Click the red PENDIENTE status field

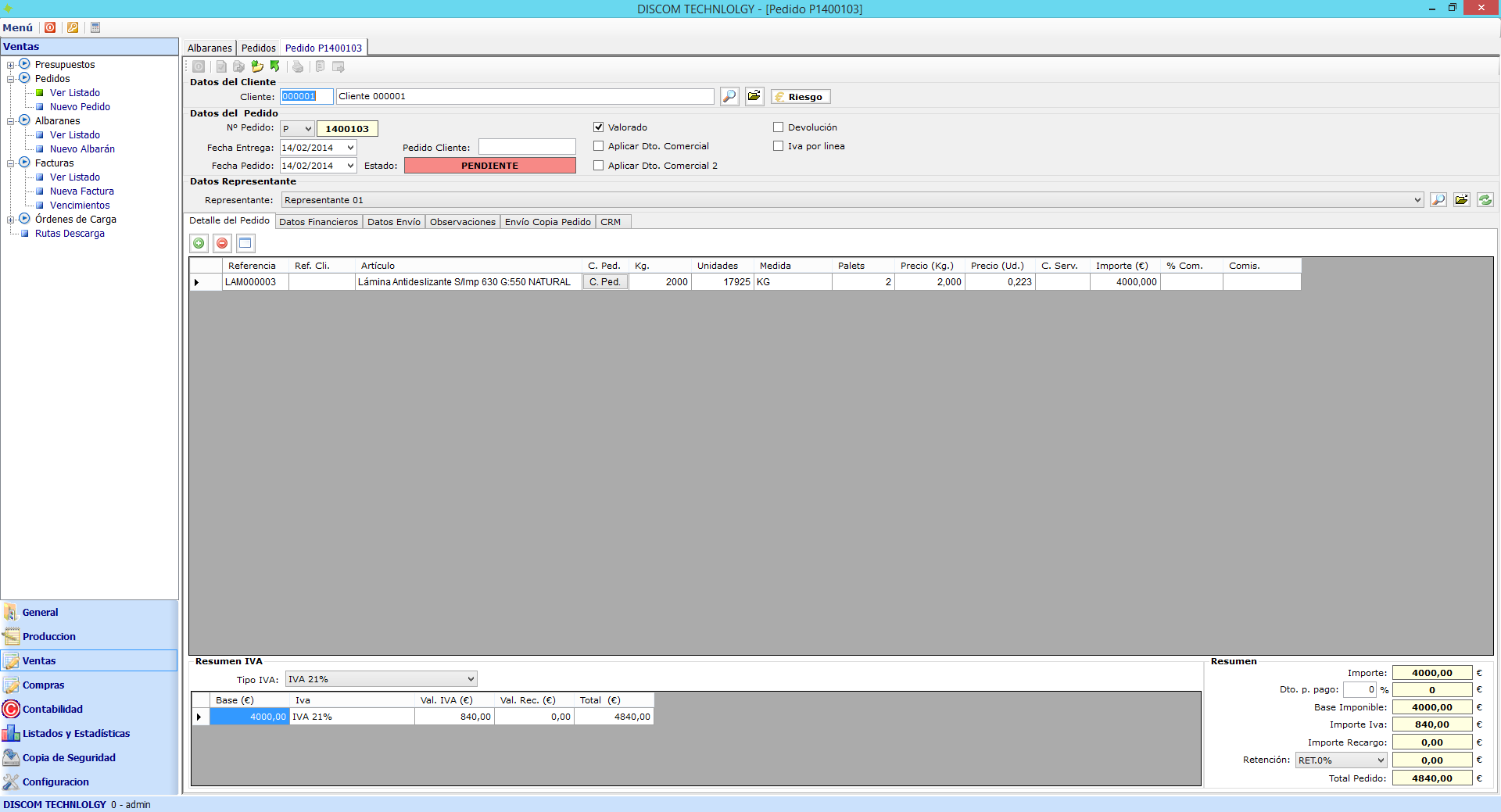click(489, 166)
